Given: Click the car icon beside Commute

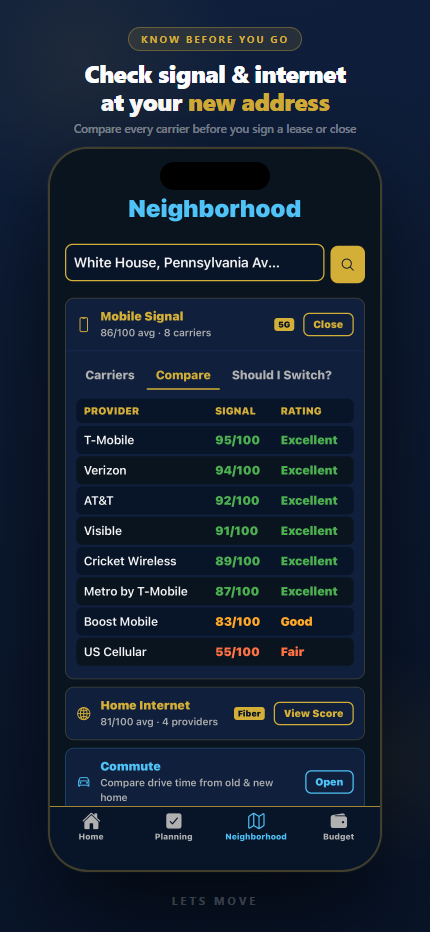Looking at the screenshot, I should (84, 782).
